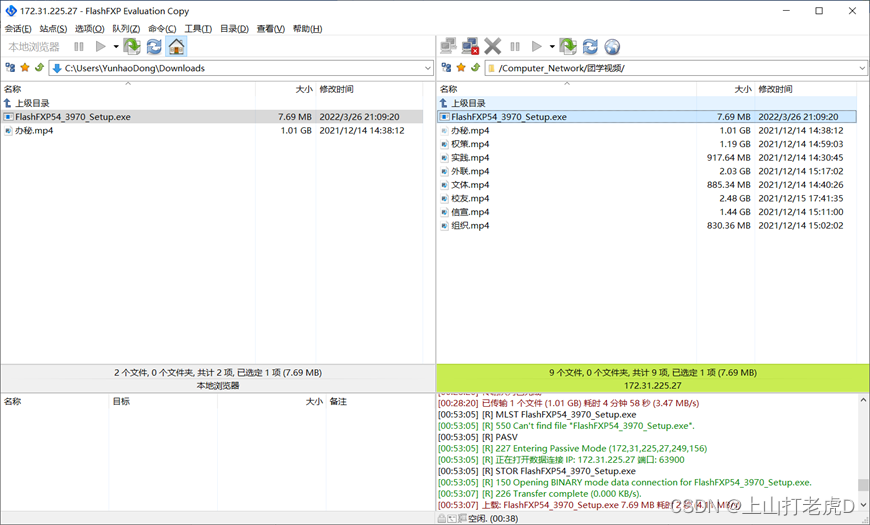The width and height of the screenshot is (870, 525).
Task: Click remote pane folder tree icon
Action: (446, 68)
